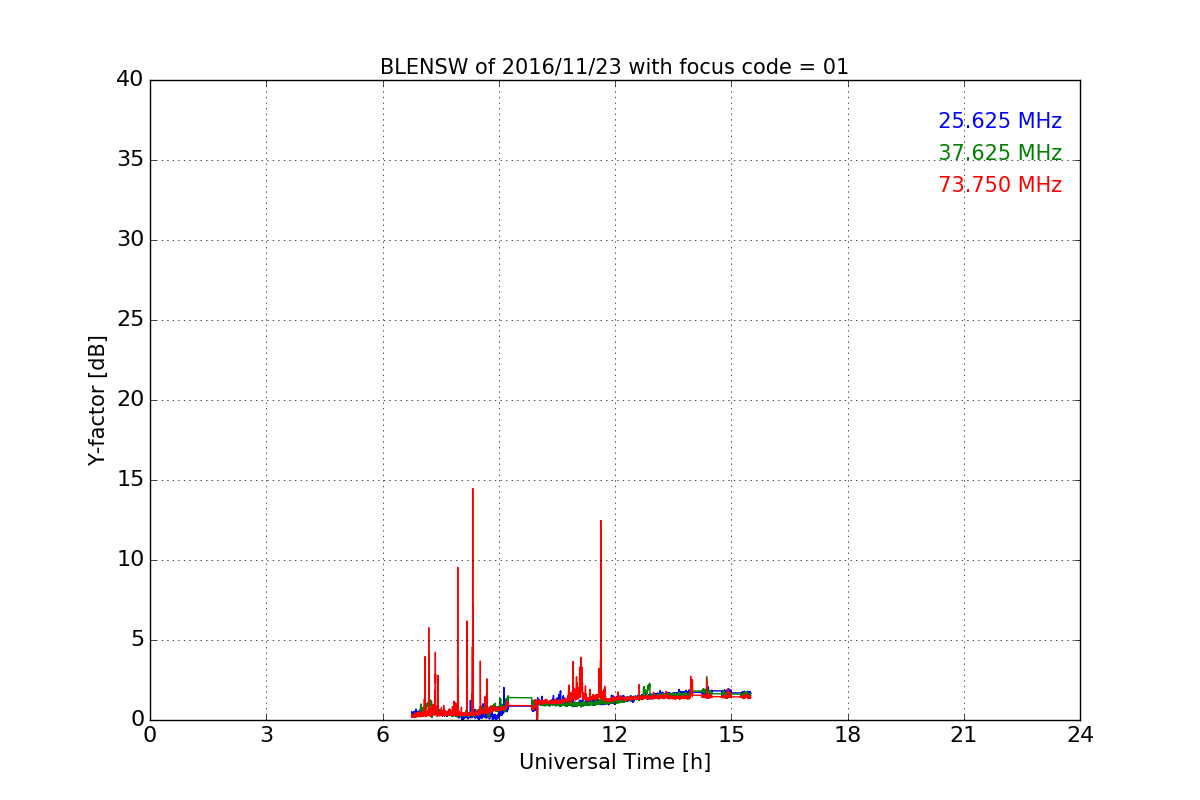
Task: Click the y-axis tick label 30
Action: click(x=130, y=240)
